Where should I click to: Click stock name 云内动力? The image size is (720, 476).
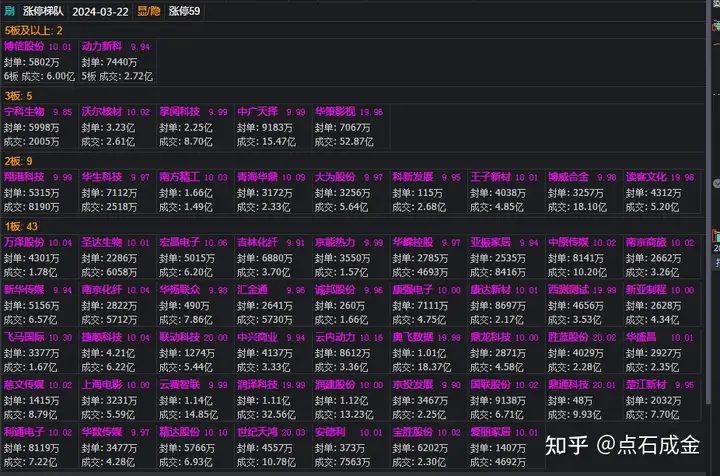click(335, 337)
